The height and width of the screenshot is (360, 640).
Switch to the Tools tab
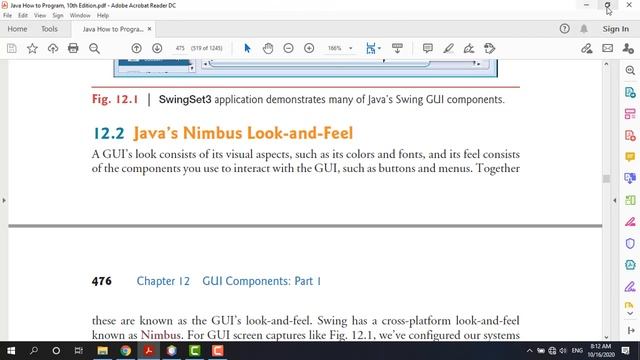pyautogui.click(x=49, y=29)
